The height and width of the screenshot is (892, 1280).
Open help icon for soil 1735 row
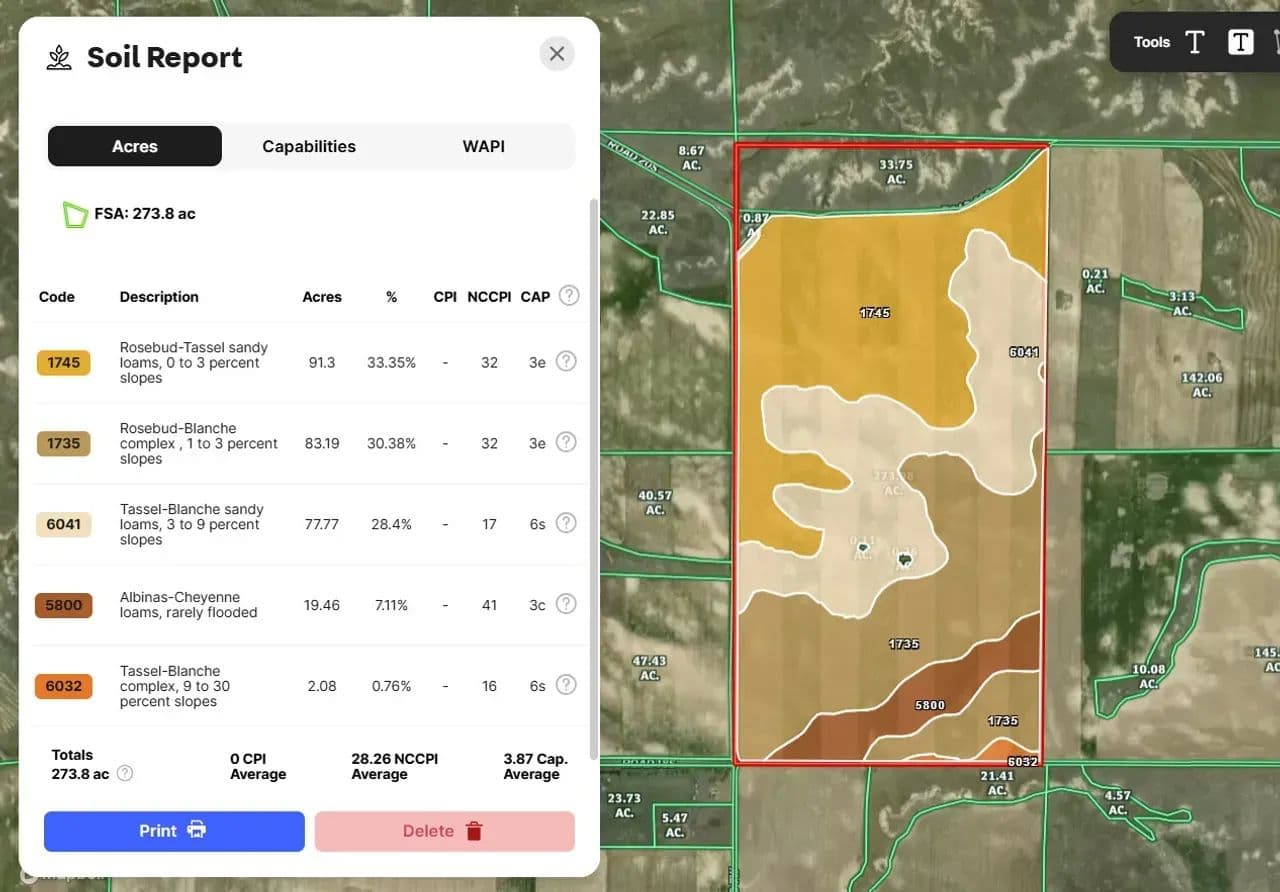tap(566, 443)
